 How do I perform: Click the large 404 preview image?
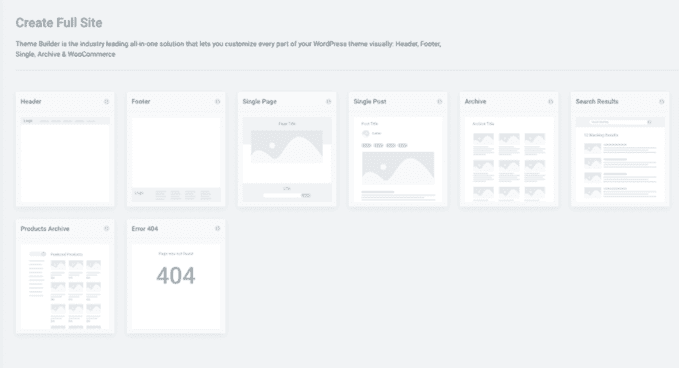(x=176, y=287)
